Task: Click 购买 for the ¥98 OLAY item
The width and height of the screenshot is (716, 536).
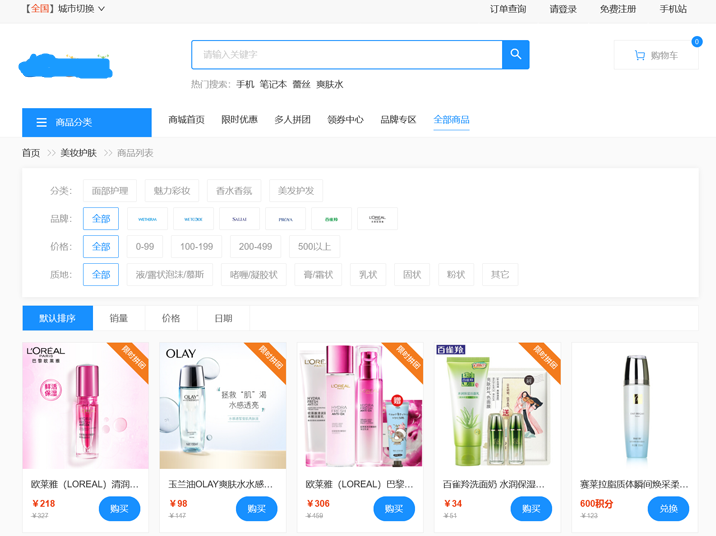Action: [257, 509]
